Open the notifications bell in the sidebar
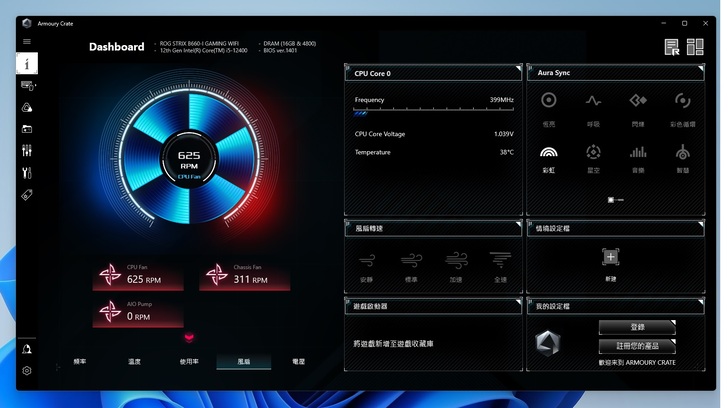The height and width of the screenshot is (408, 728). pos(27,349)
